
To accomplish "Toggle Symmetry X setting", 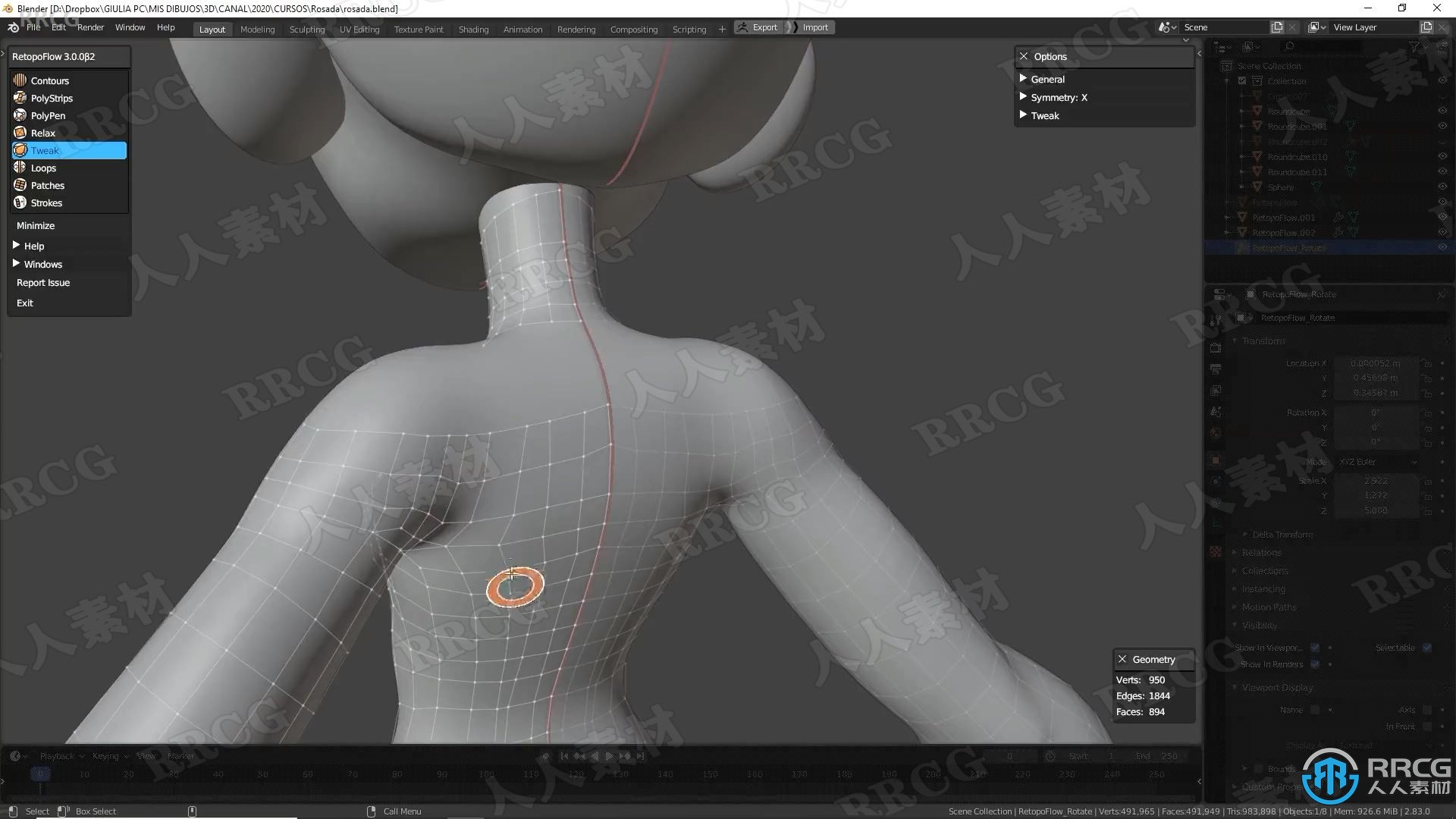I will pyautogui.click(x=1059, y=97).
